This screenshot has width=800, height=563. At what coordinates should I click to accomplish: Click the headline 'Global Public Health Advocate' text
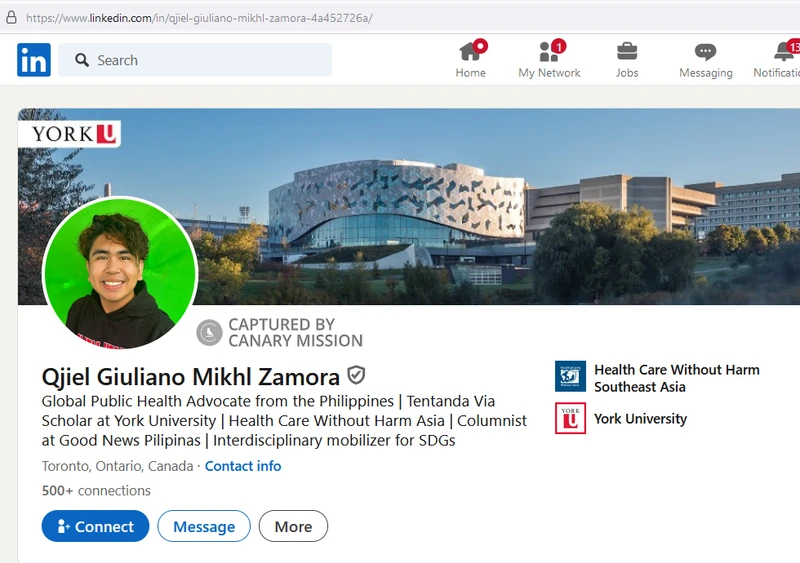click(x=284, y=421)
